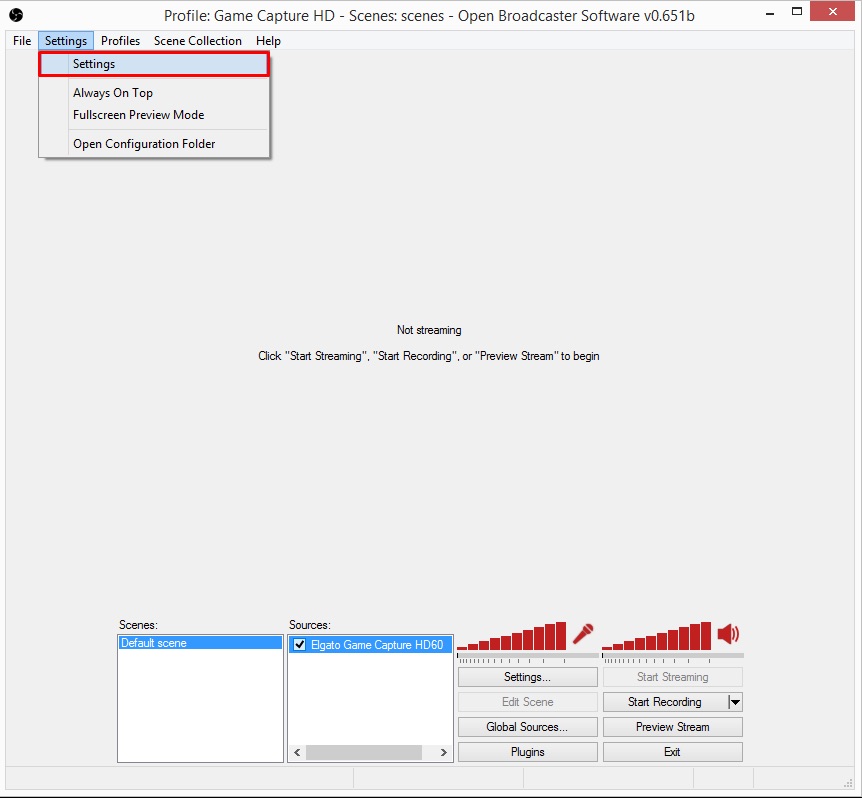Screen dimensions: 862x798
Task: Open the Help menu
Action: pyautogui.click(x=268, y=41)
